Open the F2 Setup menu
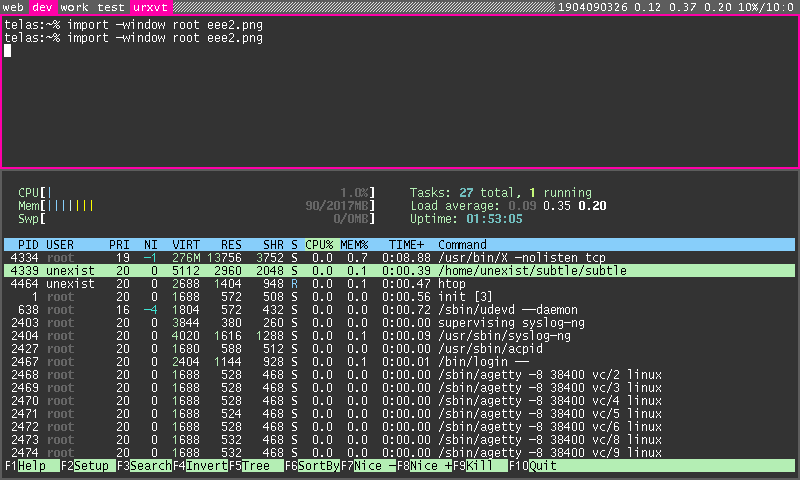Screen dimensions: 800x480 coord(90,466)
